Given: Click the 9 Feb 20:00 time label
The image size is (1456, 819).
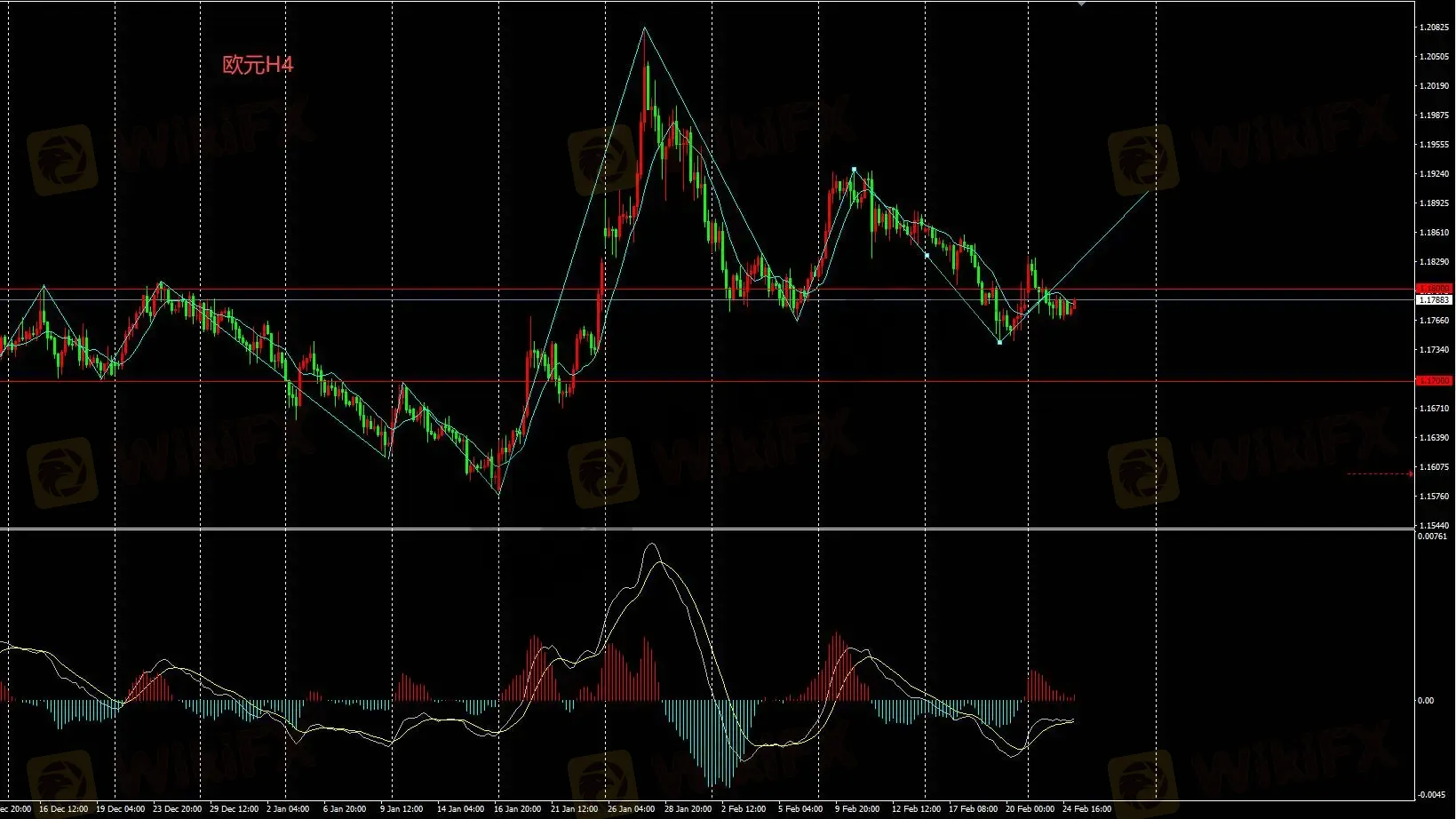Looking at the screenshot, I should [857, 809].
